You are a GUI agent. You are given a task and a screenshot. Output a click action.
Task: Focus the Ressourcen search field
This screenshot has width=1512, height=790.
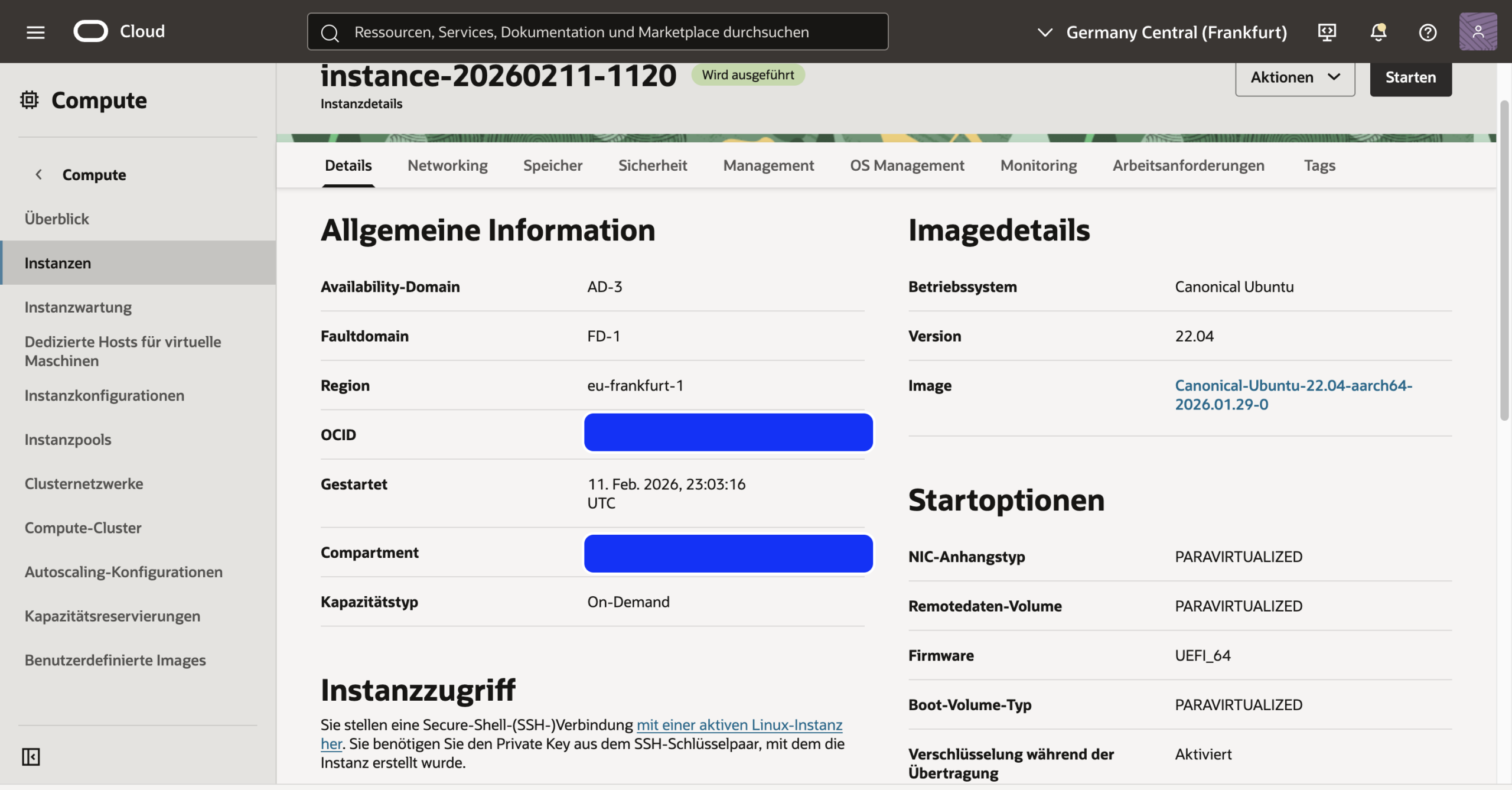[598, 32]
